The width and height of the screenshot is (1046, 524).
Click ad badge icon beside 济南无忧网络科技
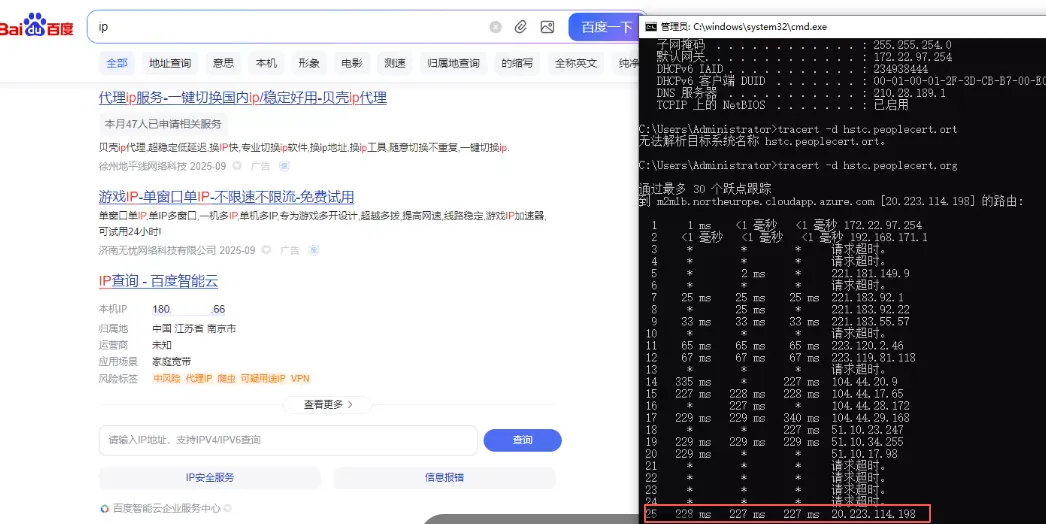click(x=314, y=250)
